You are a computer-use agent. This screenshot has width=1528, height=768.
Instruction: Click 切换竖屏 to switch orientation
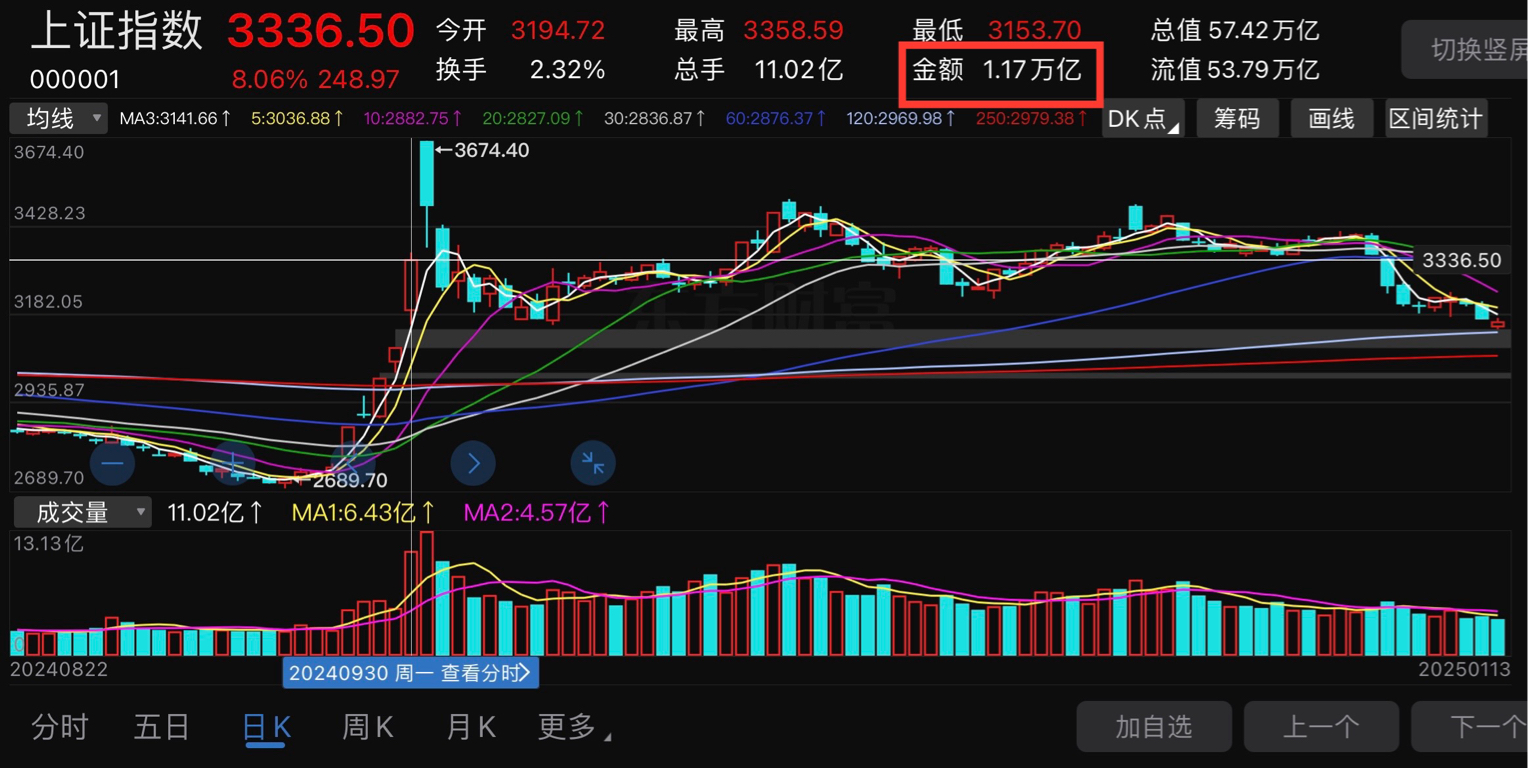point(1466,50)
